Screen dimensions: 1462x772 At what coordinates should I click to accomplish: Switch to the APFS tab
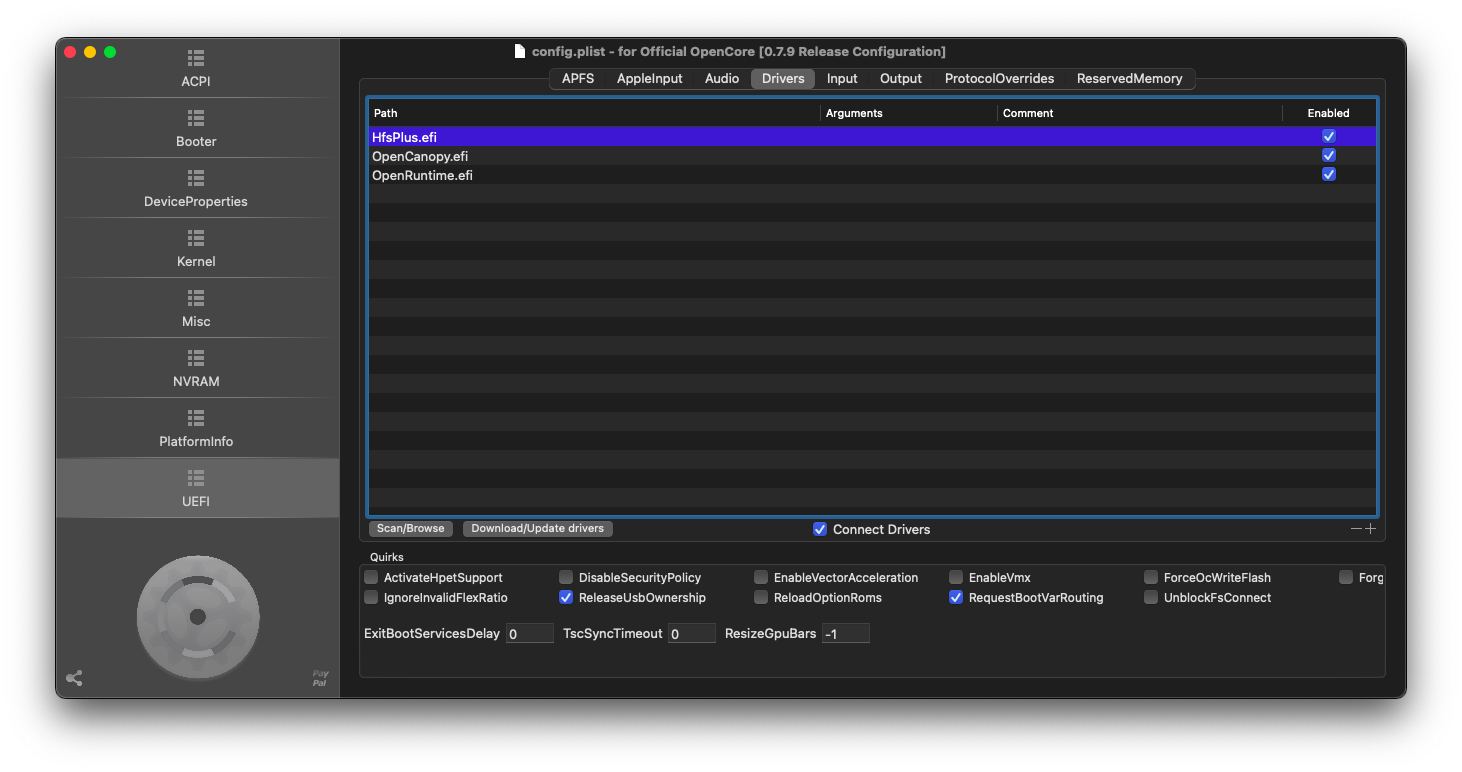pos(578,78)
